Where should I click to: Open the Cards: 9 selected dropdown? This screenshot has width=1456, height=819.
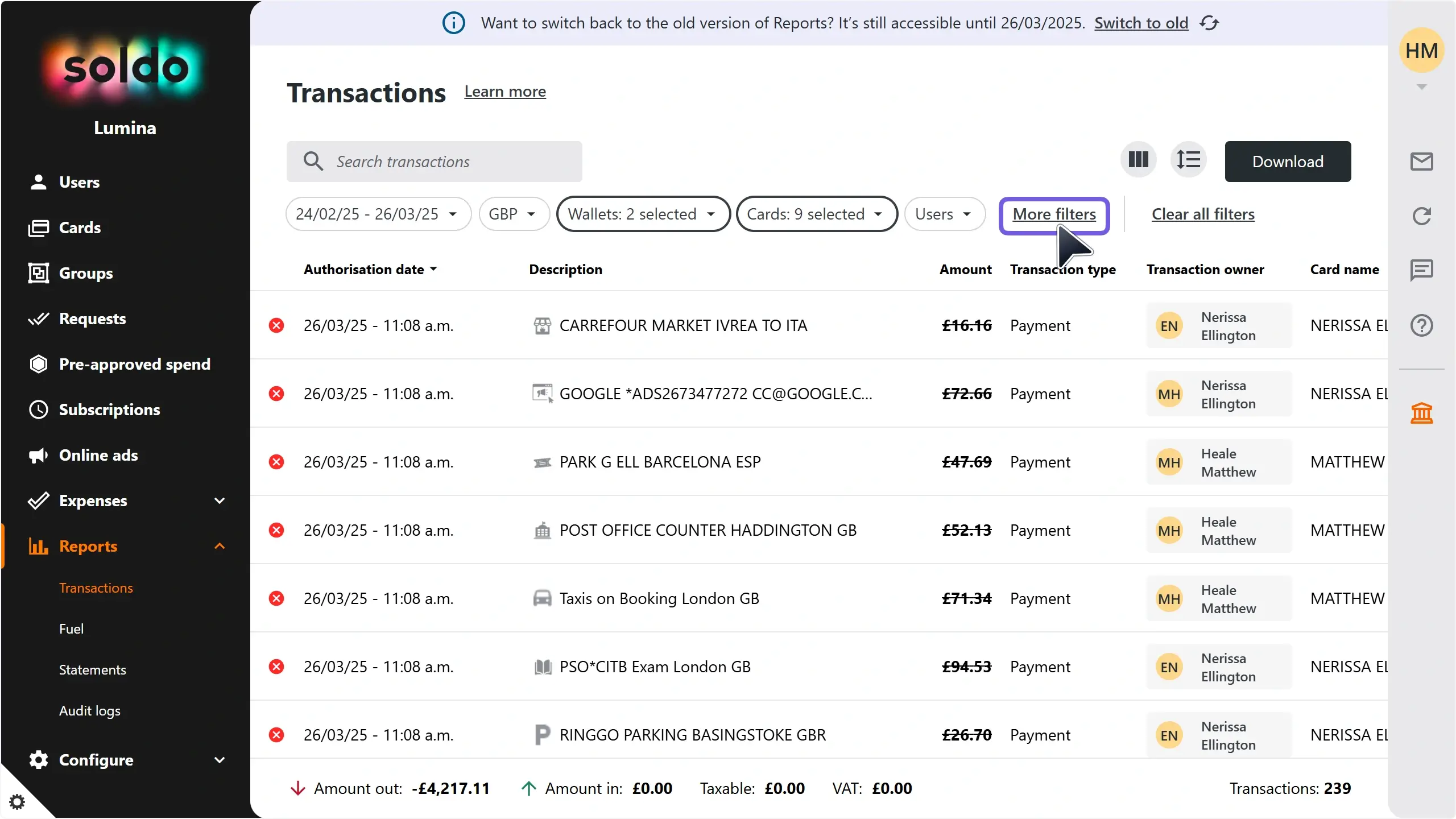pos(817,214)
